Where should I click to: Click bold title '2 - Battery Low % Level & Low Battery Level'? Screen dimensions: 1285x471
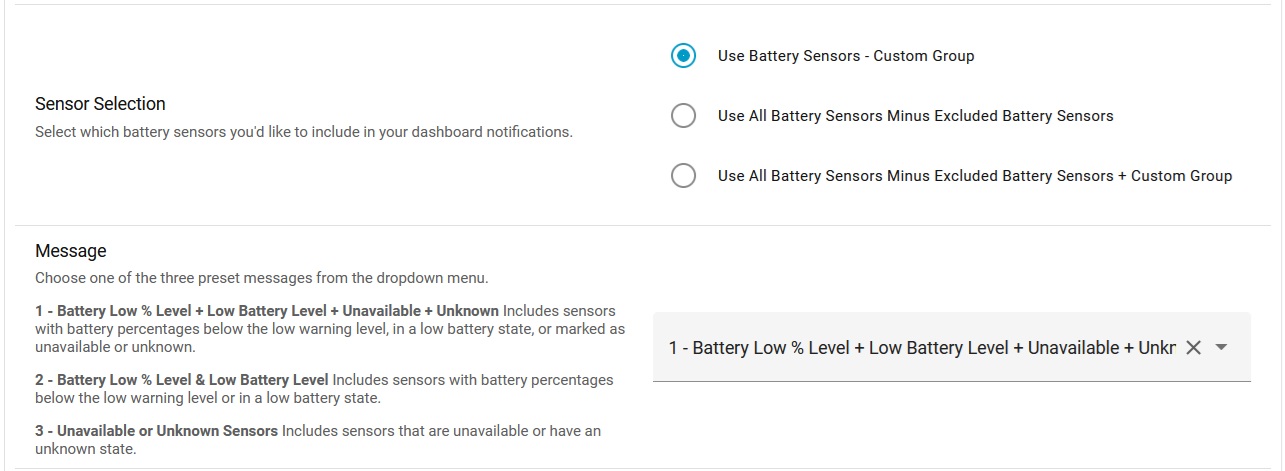[x=182, y=380]
